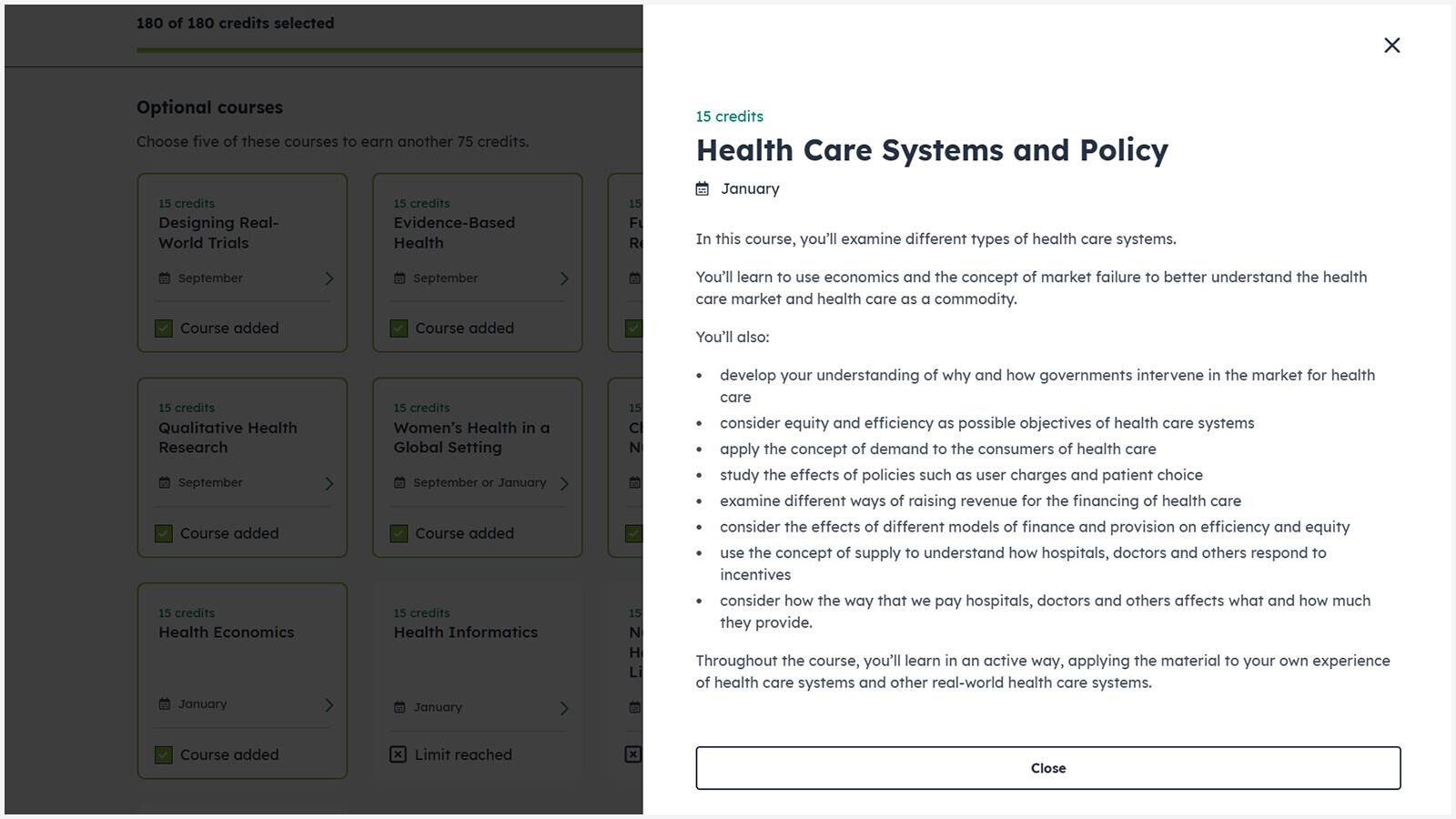Click calendar icon on Designing Real-World Trials card
Screen dimensions: 1456x819
click(165, 278)
